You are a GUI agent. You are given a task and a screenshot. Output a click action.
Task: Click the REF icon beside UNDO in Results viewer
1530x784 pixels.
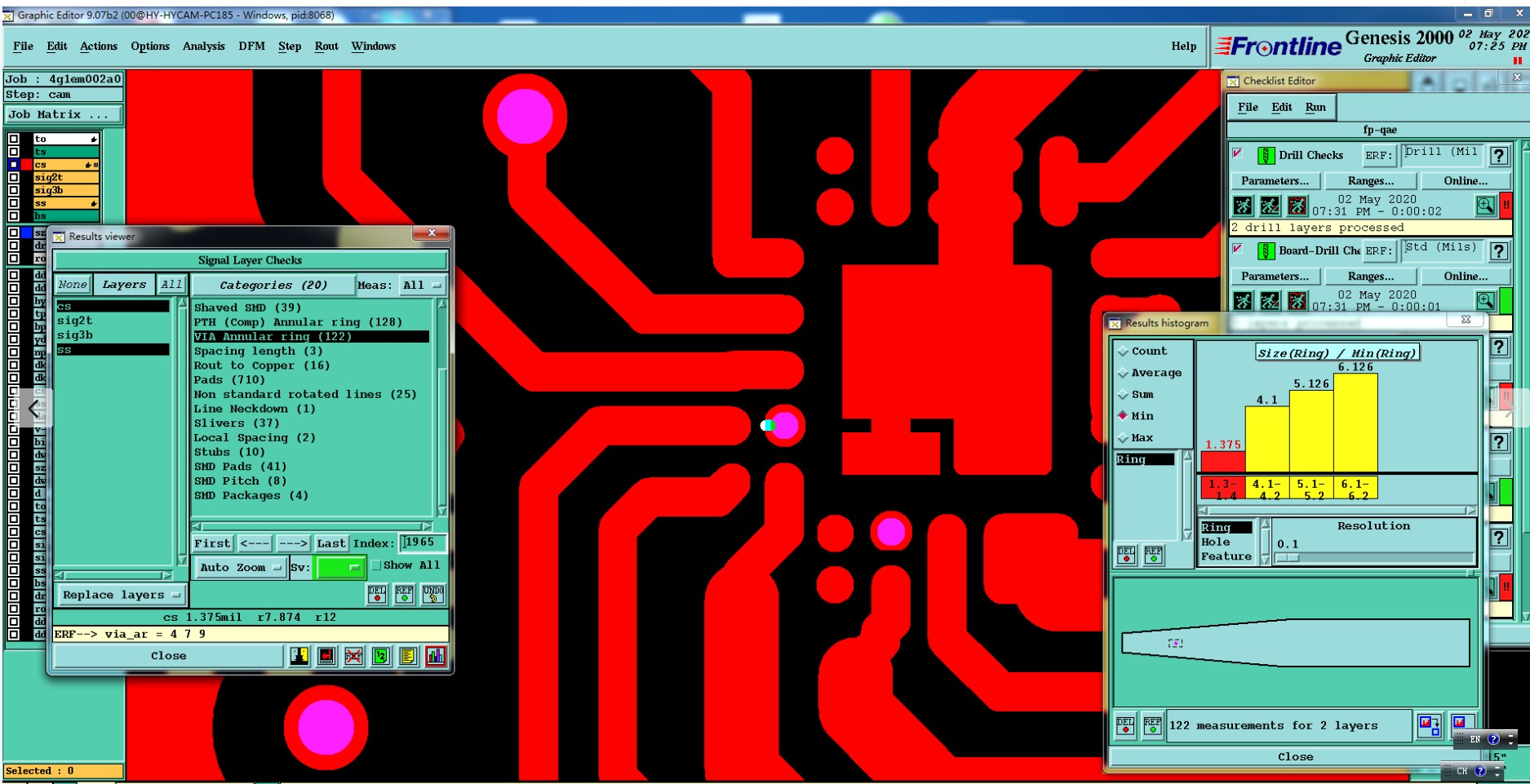(404, 594)
